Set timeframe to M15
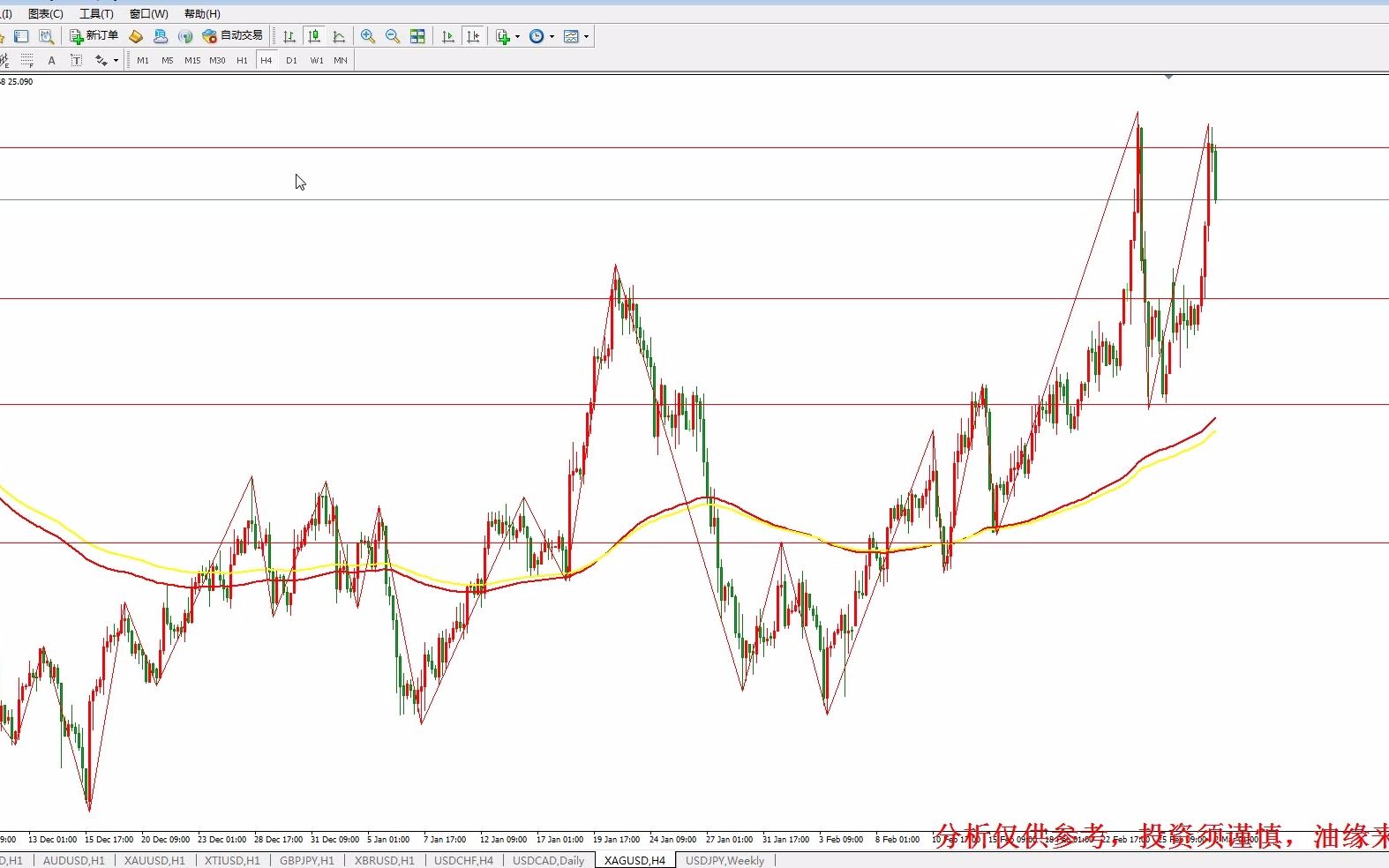Screen dimensions: 1389x868 pyautogui.click(x=192, y=60)
